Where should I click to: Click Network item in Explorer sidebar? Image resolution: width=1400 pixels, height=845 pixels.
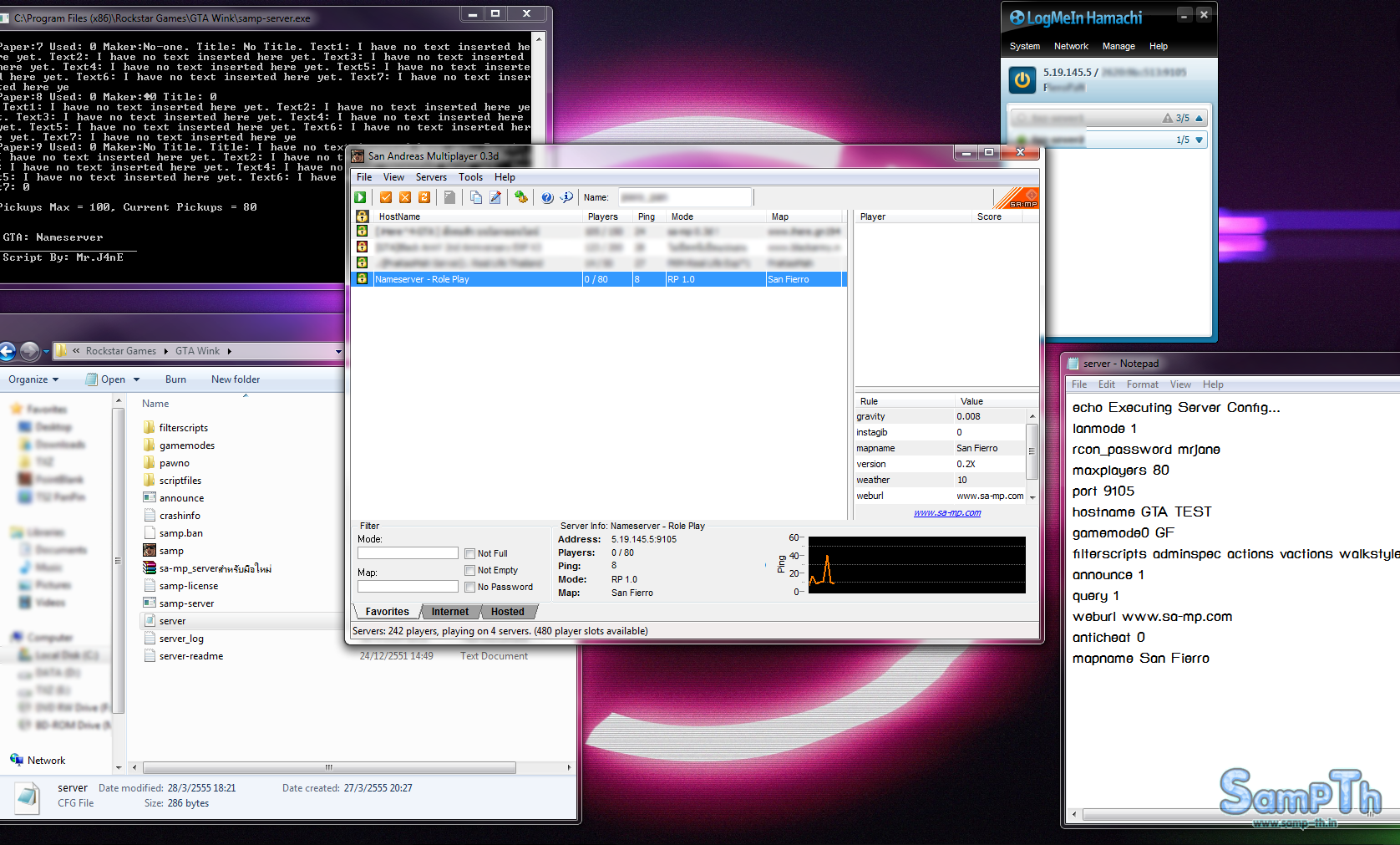point(38,760)
